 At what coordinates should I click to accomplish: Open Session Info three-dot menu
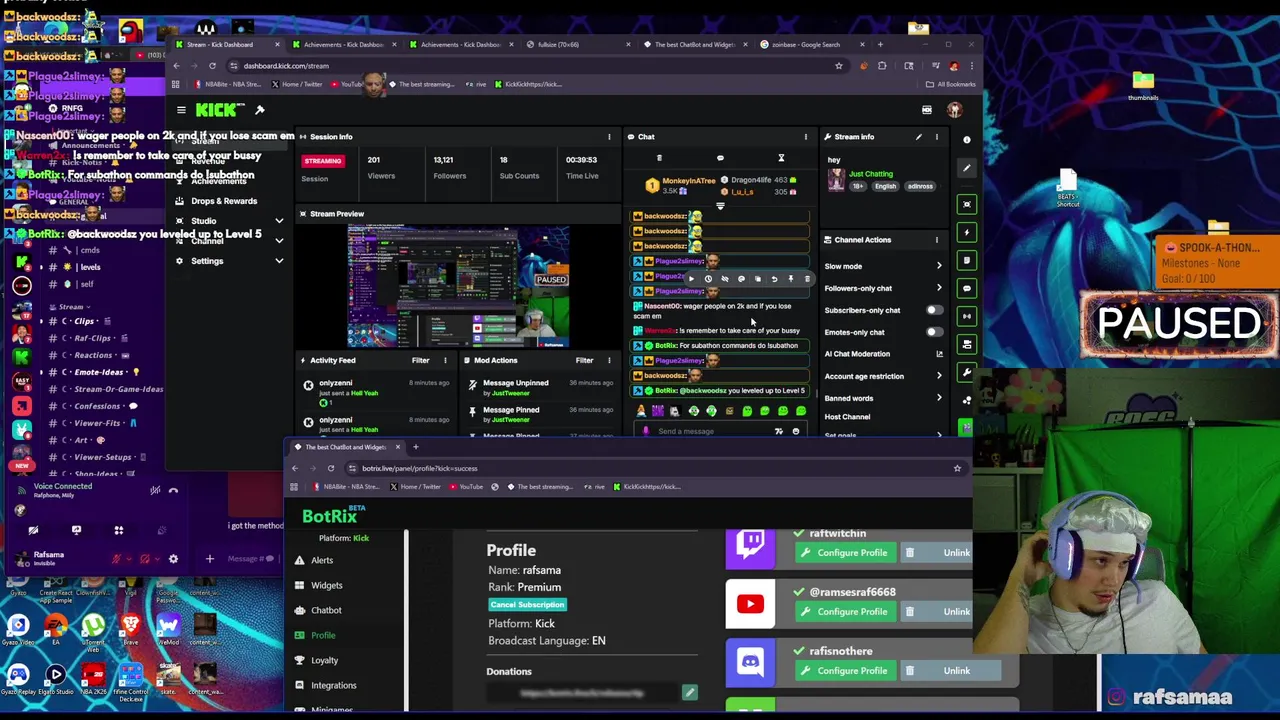(x=609, y=137)
